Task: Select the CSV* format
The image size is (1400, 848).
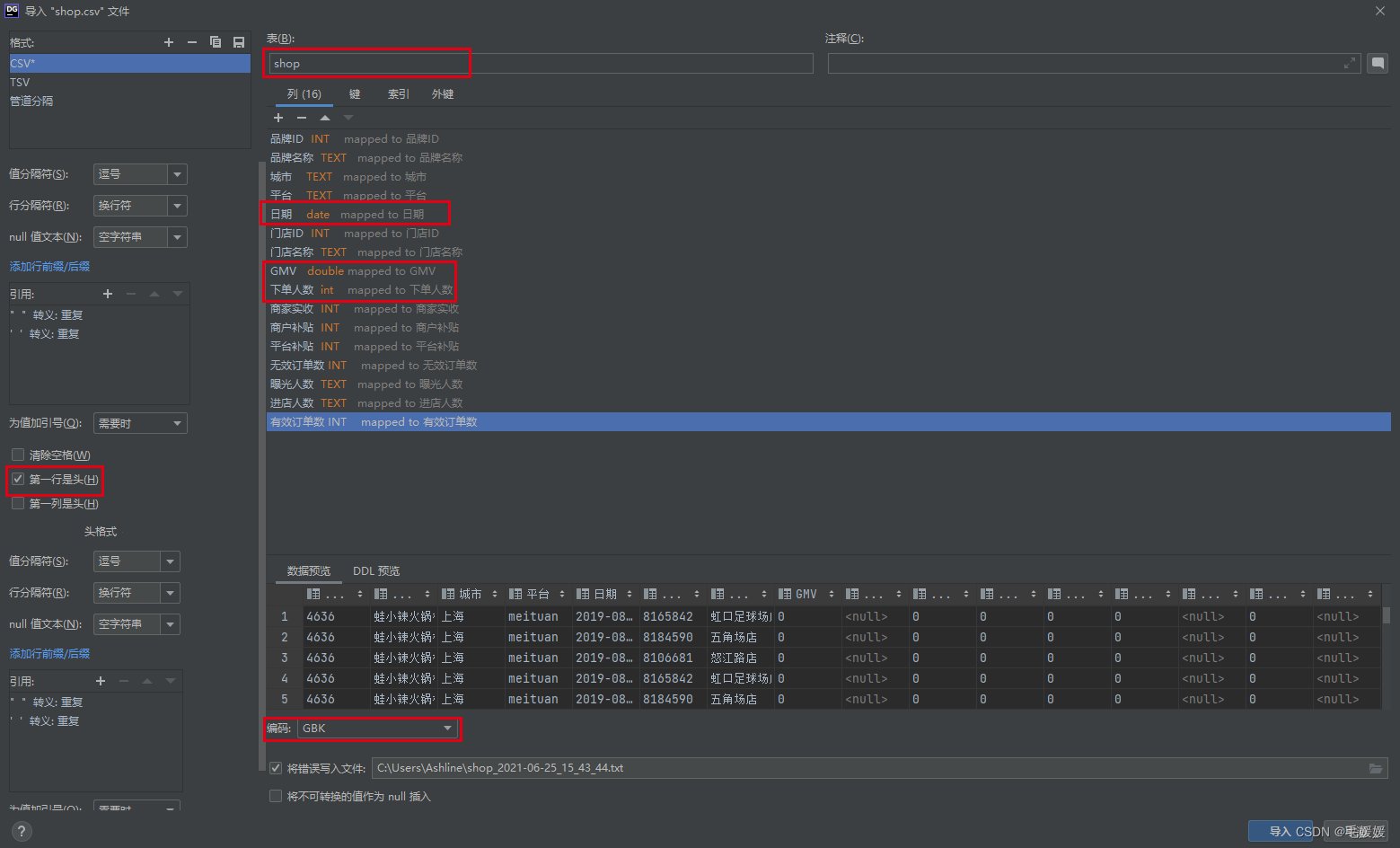Action: [x=129, y=64]
